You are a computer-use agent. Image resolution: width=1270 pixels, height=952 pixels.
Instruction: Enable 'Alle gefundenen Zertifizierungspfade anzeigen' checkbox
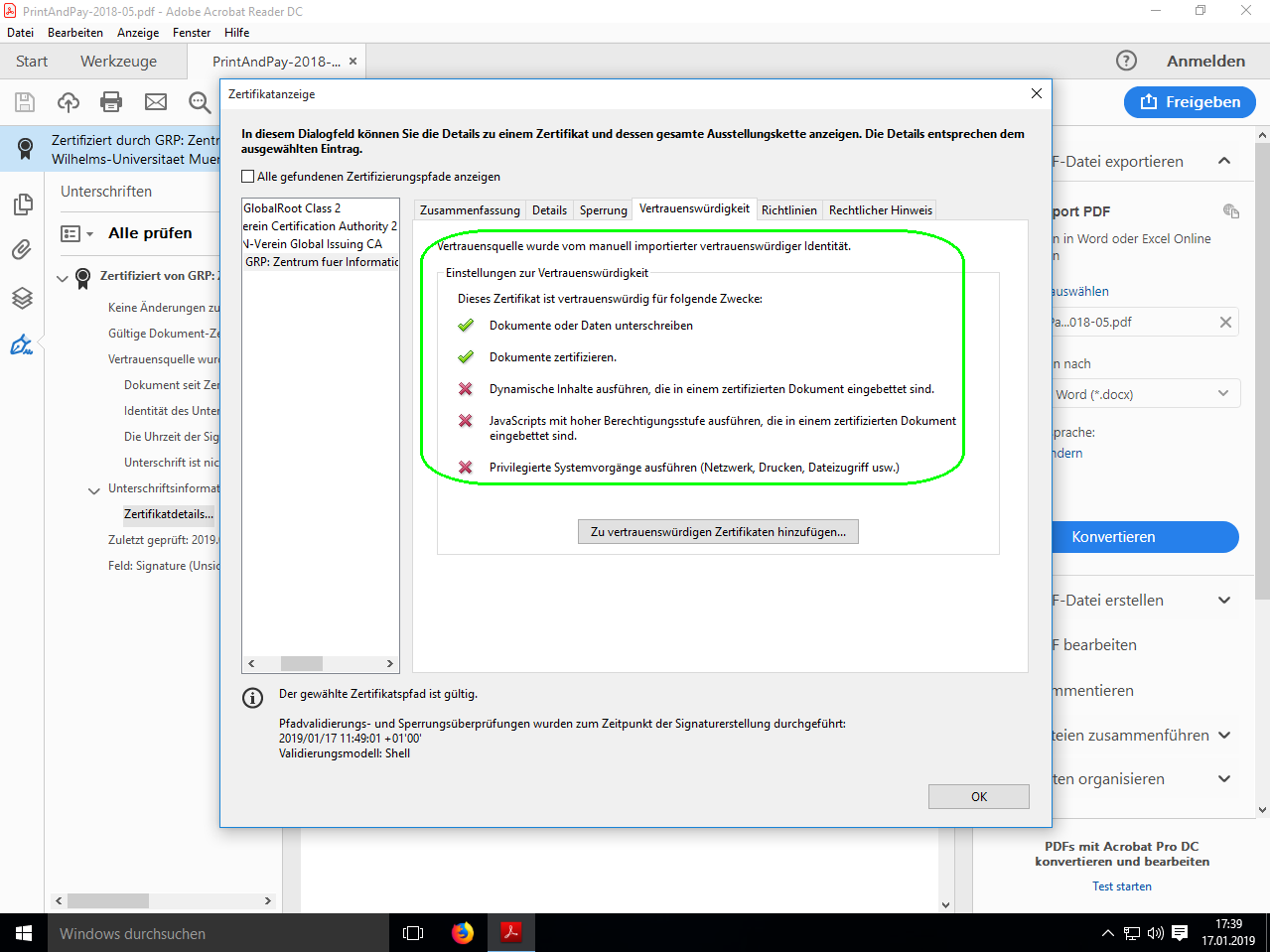pos(248,177)
